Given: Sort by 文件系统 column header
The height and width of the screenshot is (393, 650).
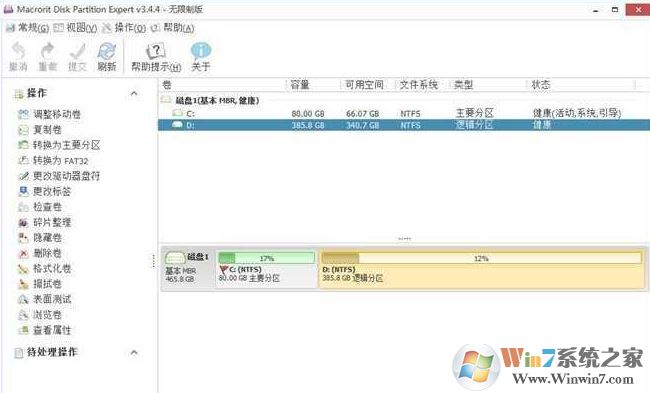Looking at the screenshot, I should 423,85.
